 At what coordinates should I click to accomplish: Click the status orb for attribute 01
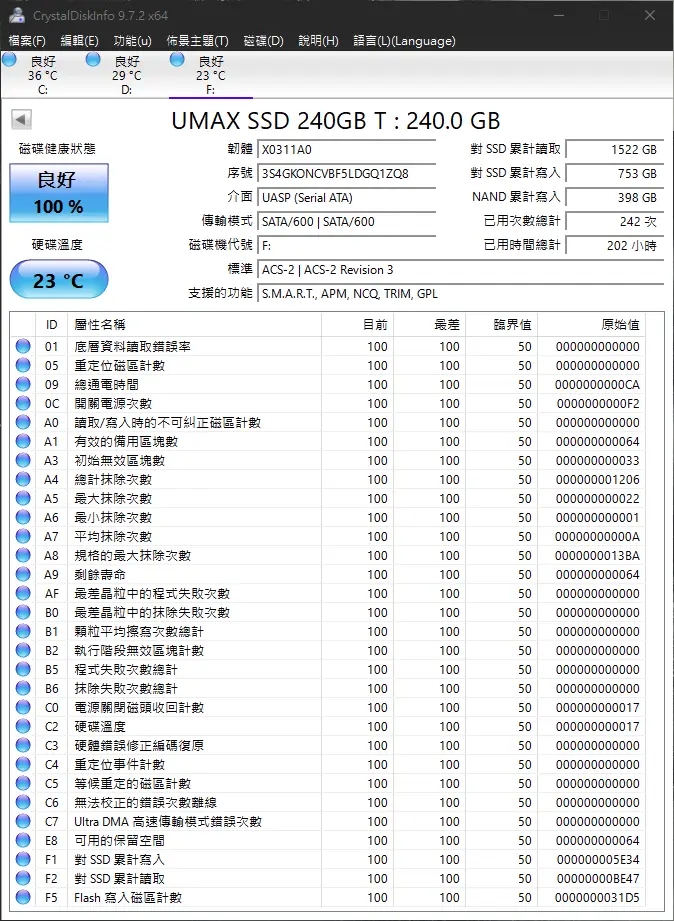[x=23, y=347]
